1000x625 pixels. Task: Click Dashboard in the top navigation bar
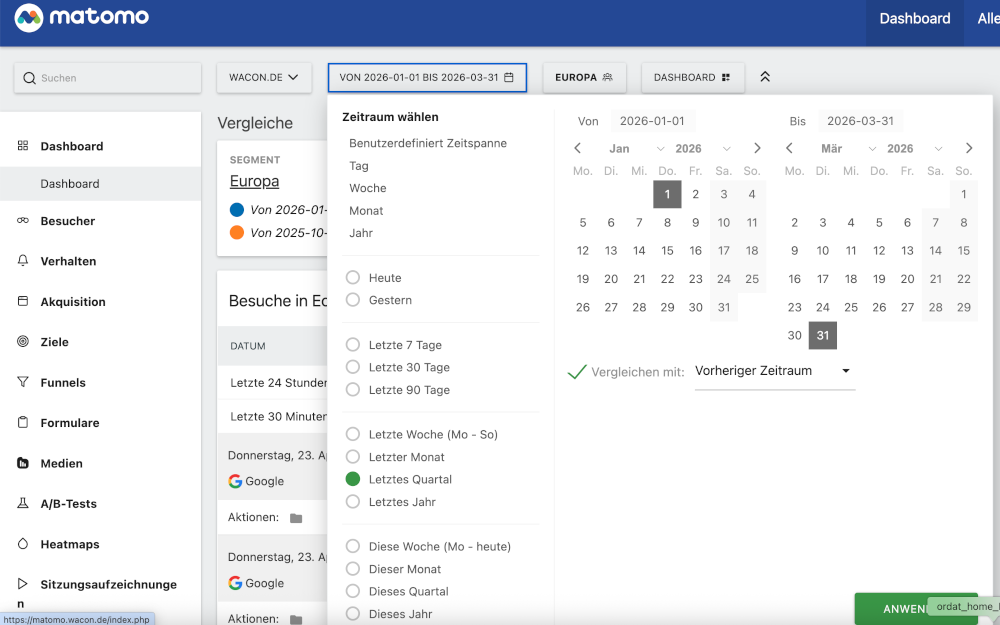pyautogui.click(x=914, y=18)
